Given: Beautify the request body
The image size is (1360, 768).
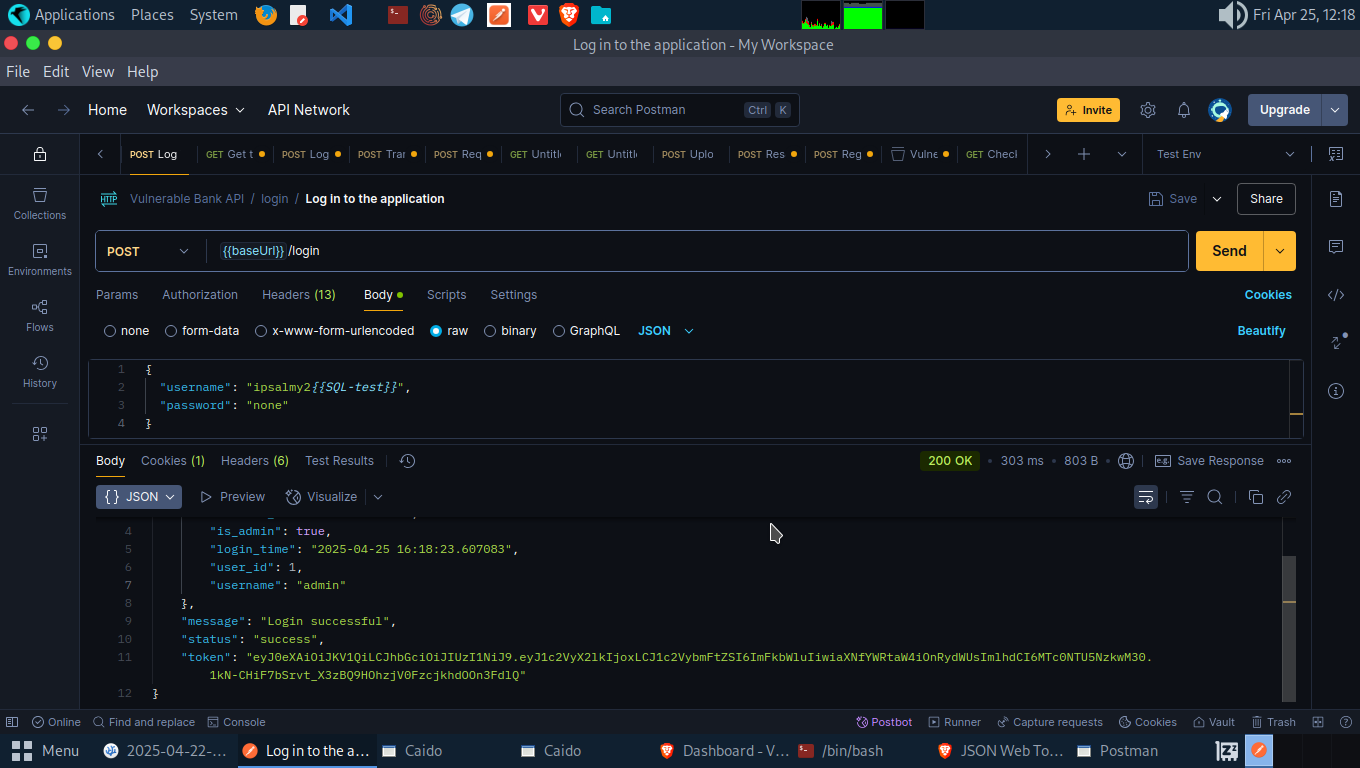Looking at the screenshot, I should tap(1261, 331).
